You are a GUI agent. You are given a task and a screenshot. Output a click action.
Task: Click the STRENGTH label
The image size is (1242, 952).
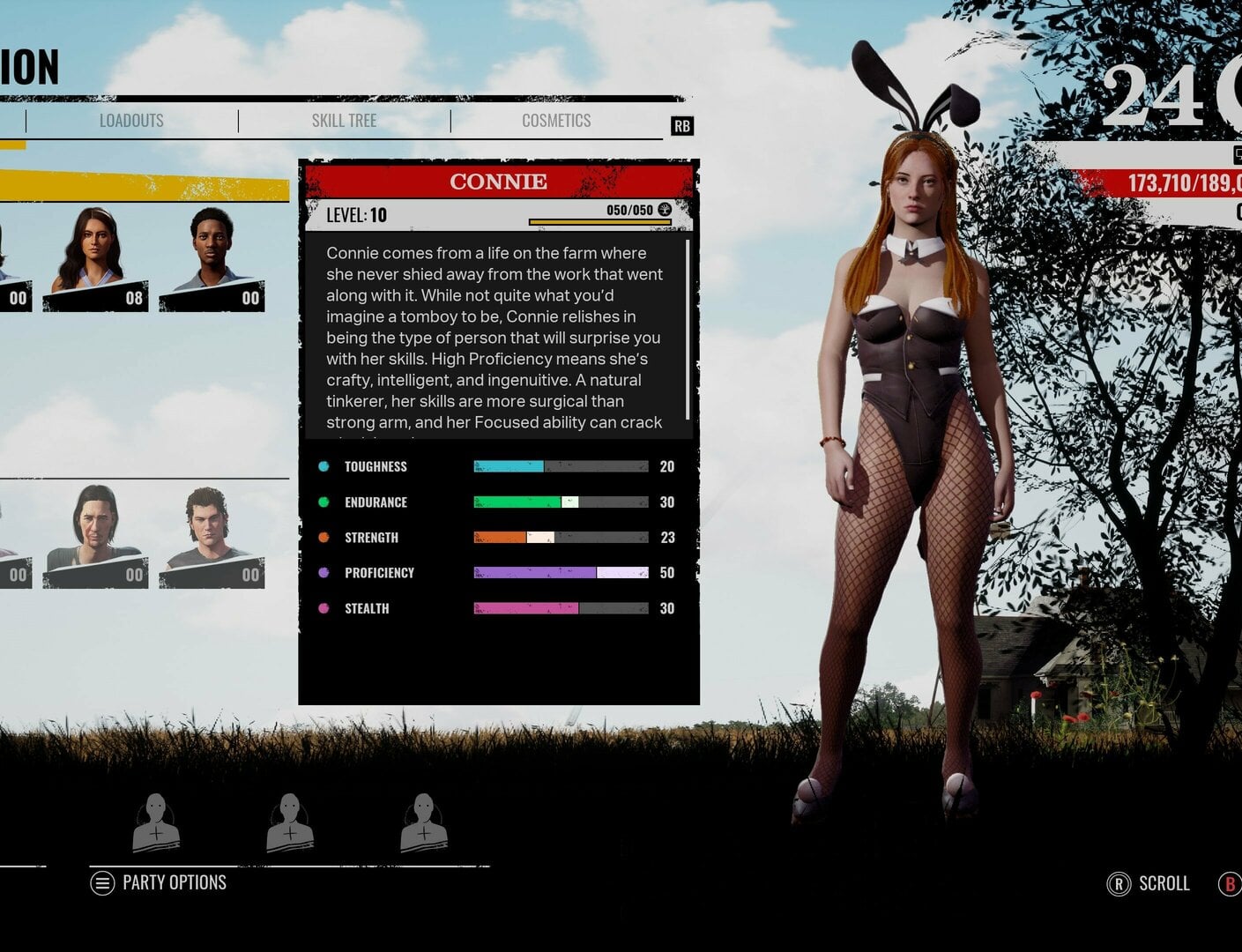coord(371,538)
